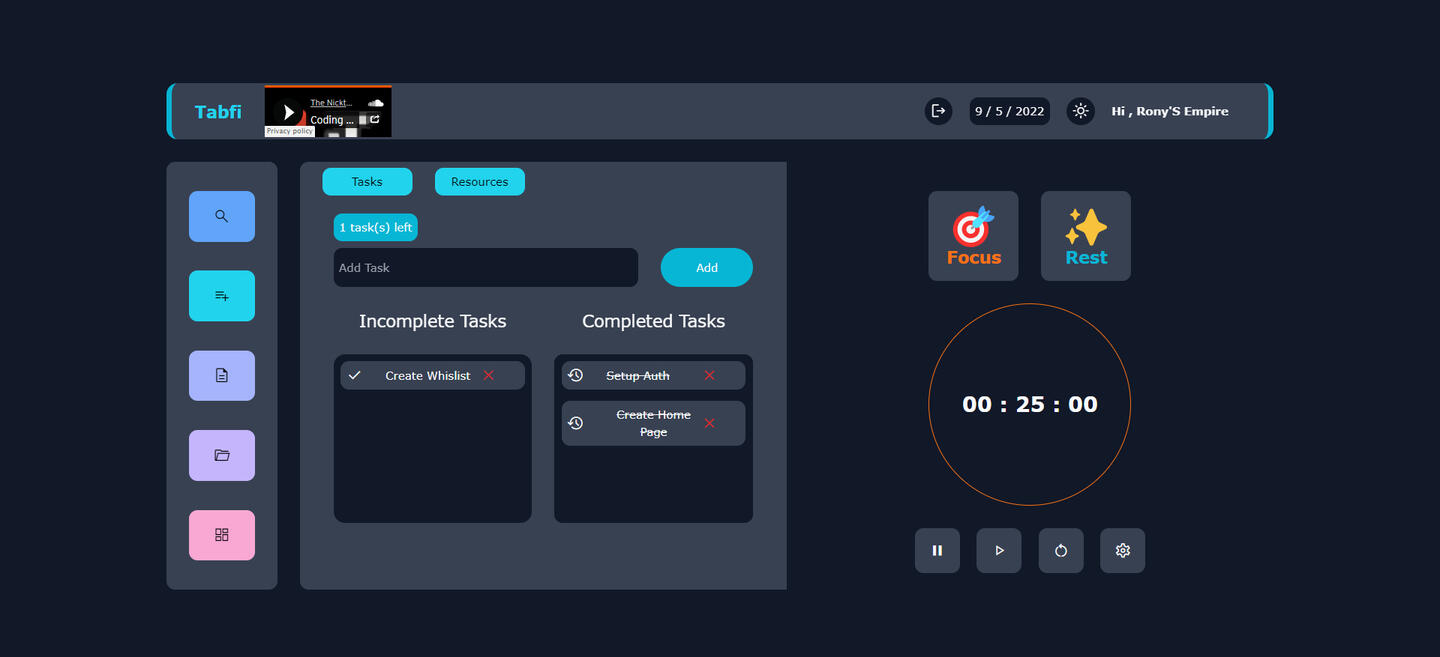
Task: Pause the pomodoro timer
Action: (937, 551)
